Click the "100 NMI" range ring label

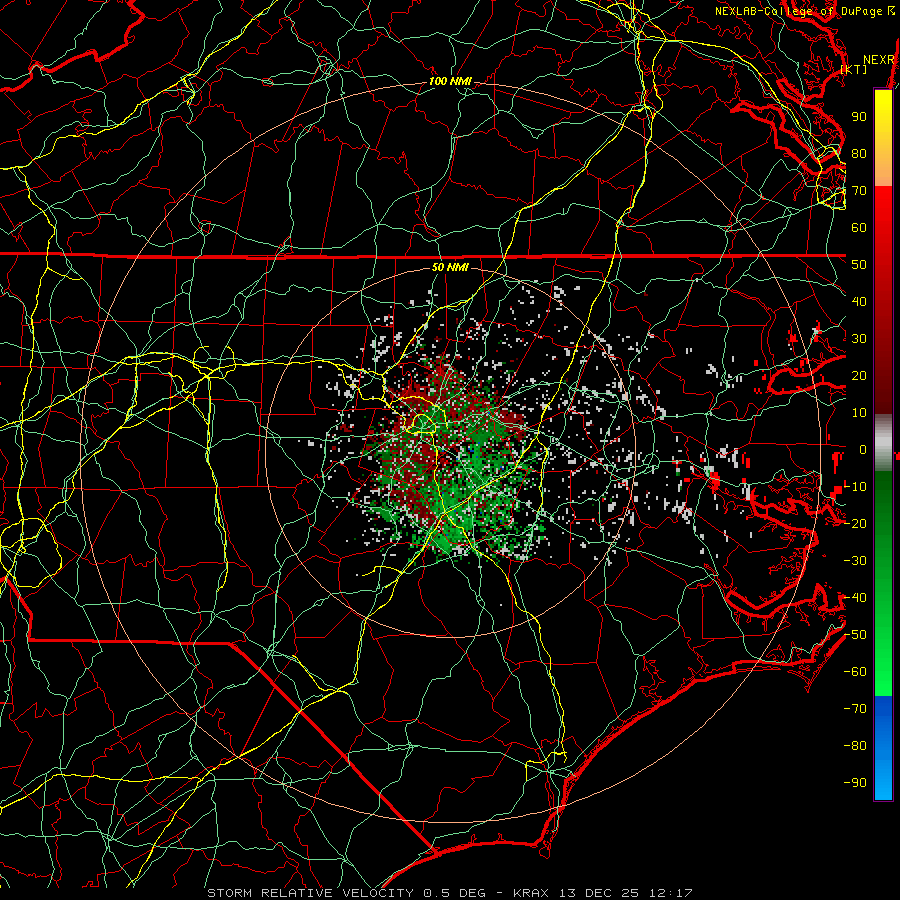(450, 82)
